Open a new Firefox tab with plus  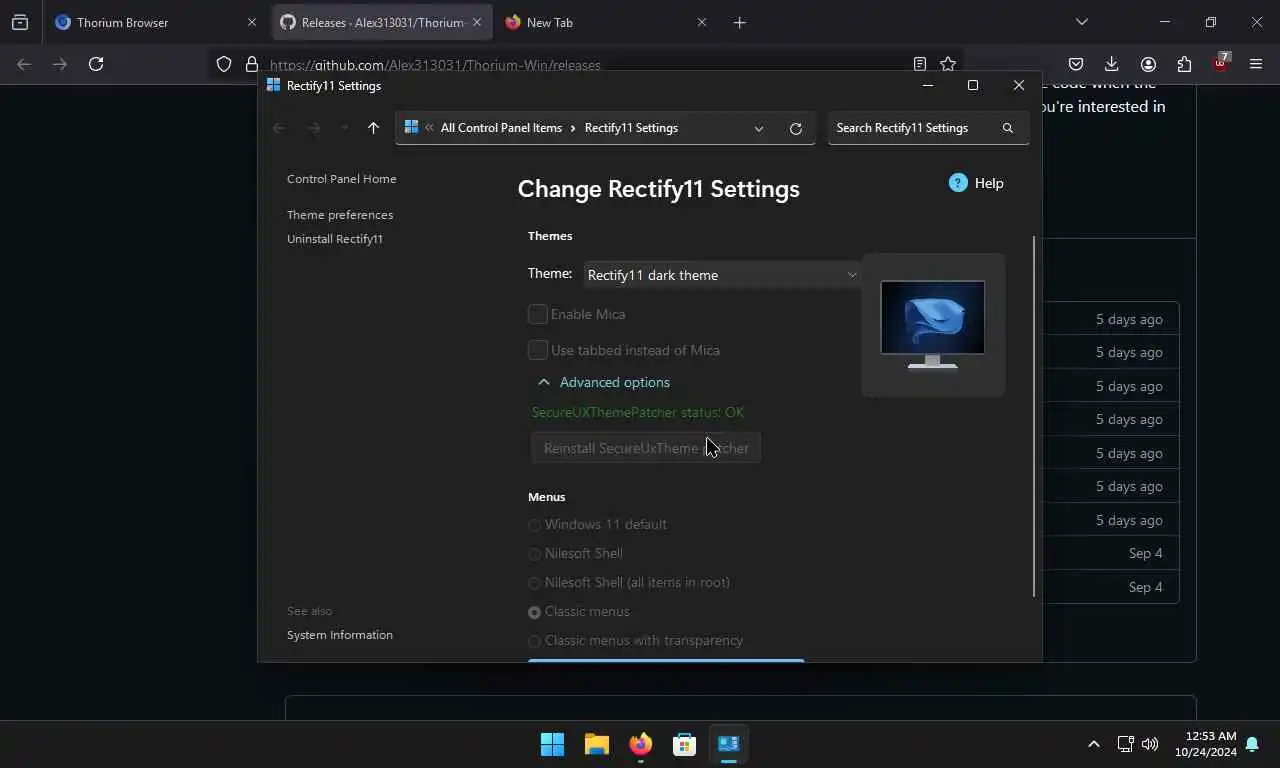739,22
